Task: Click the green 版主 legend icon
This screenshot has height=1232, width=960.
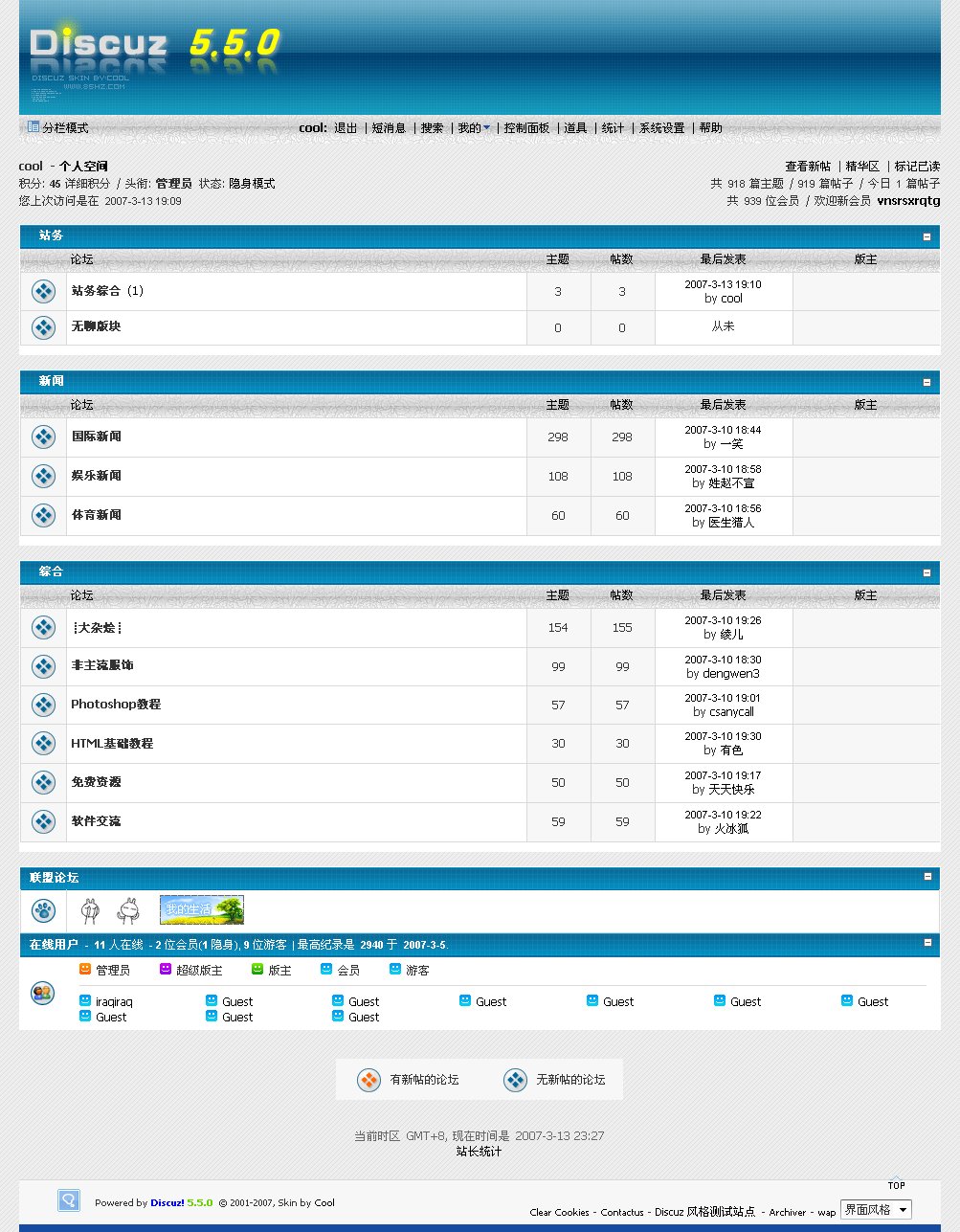Action: pyautogui.click(x=257, y=970)
